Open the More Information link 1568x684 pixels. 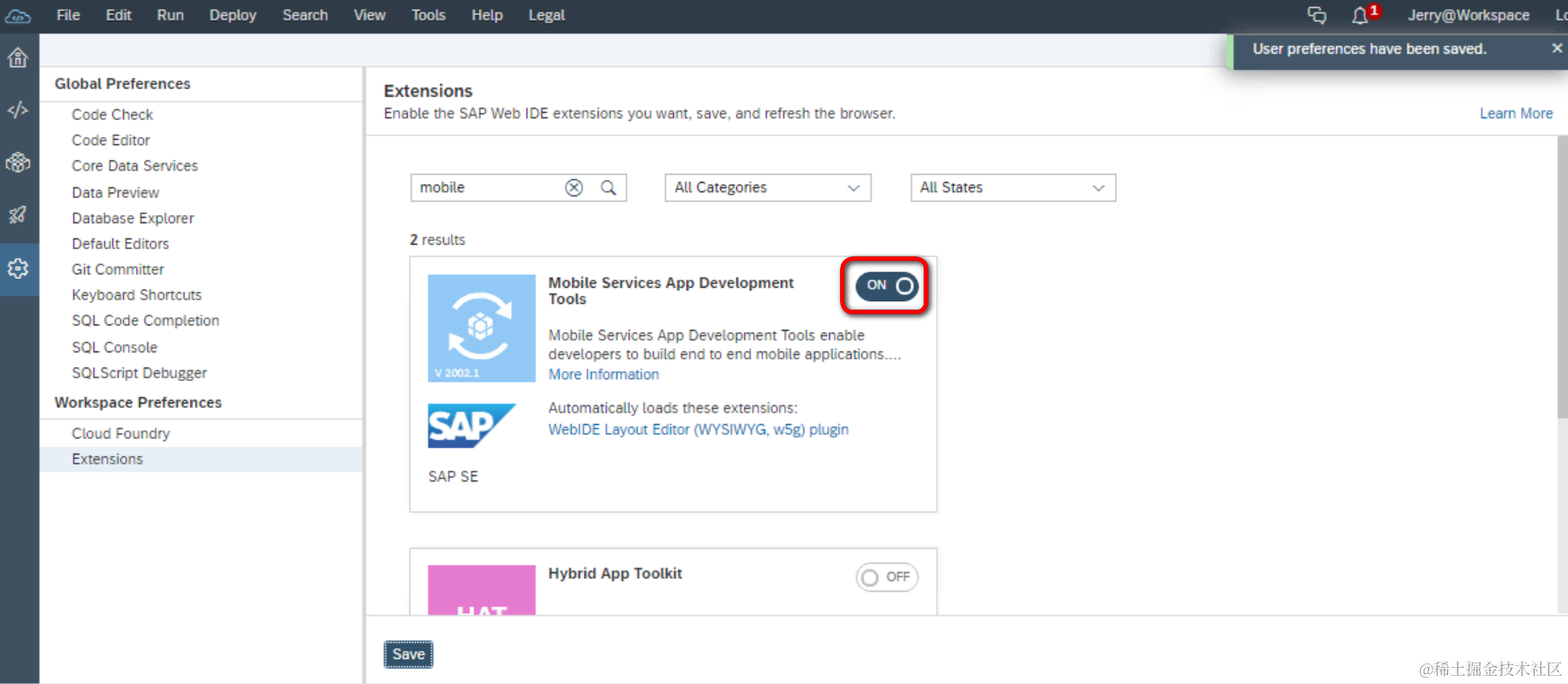[x=603, y=375]
